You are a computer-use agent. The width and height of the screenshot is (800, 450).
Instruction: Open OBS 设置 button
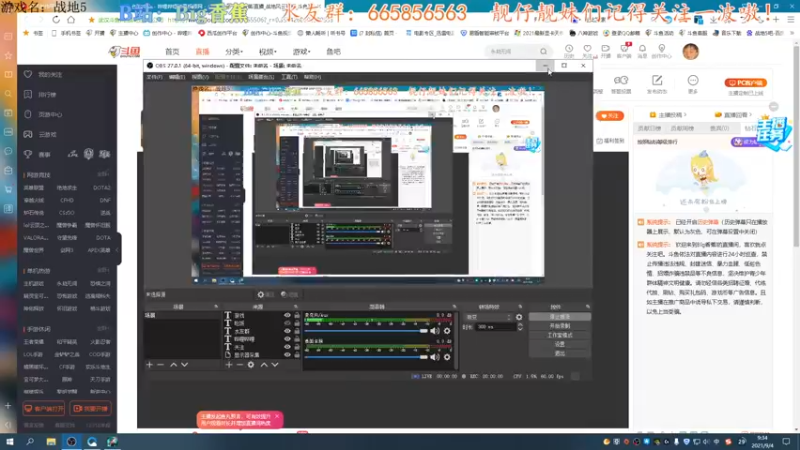pyautogui.click(x=560, y=344)
